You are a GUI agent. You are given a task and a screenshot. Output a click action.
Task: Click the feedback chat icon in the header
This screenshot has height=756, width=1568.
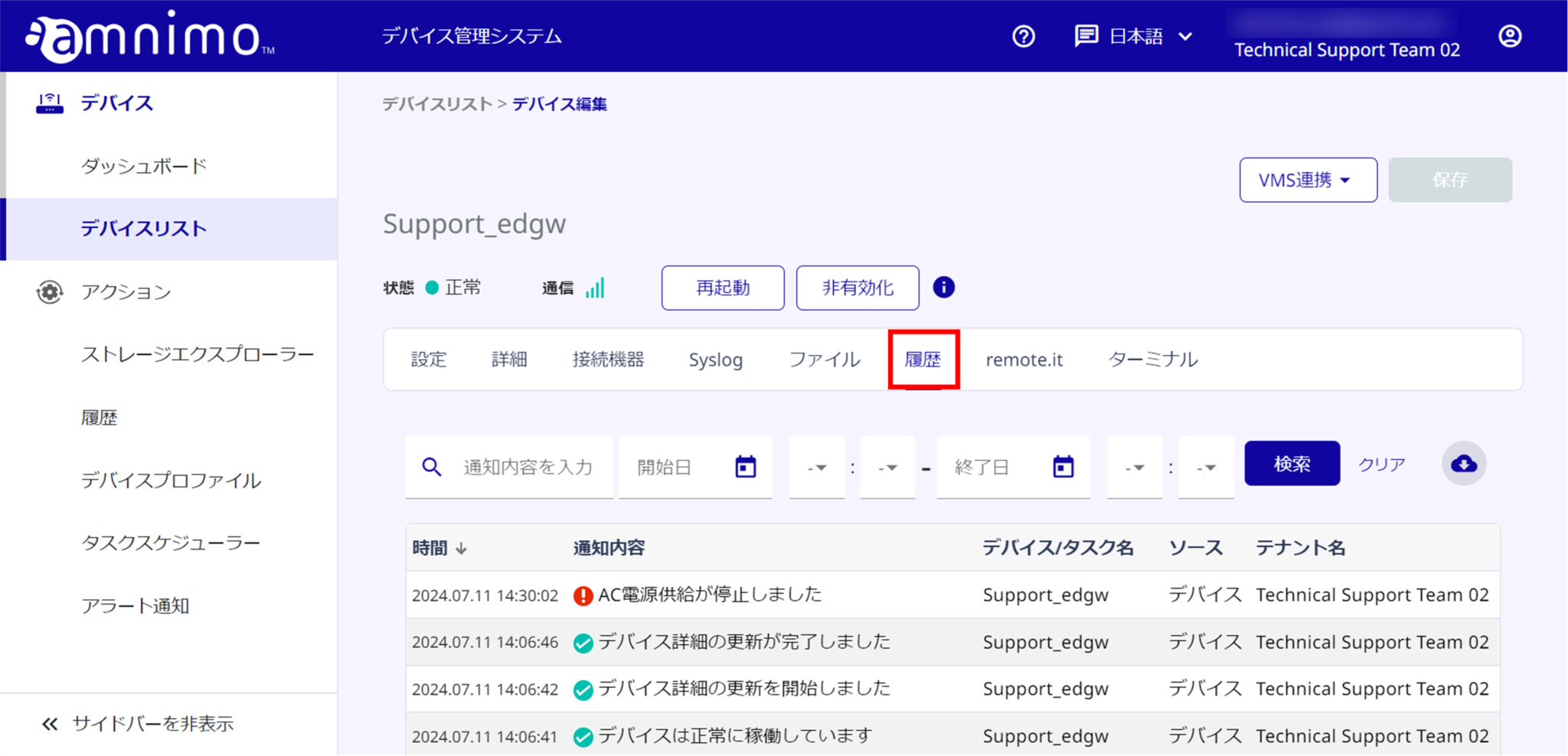point(1086,36)
